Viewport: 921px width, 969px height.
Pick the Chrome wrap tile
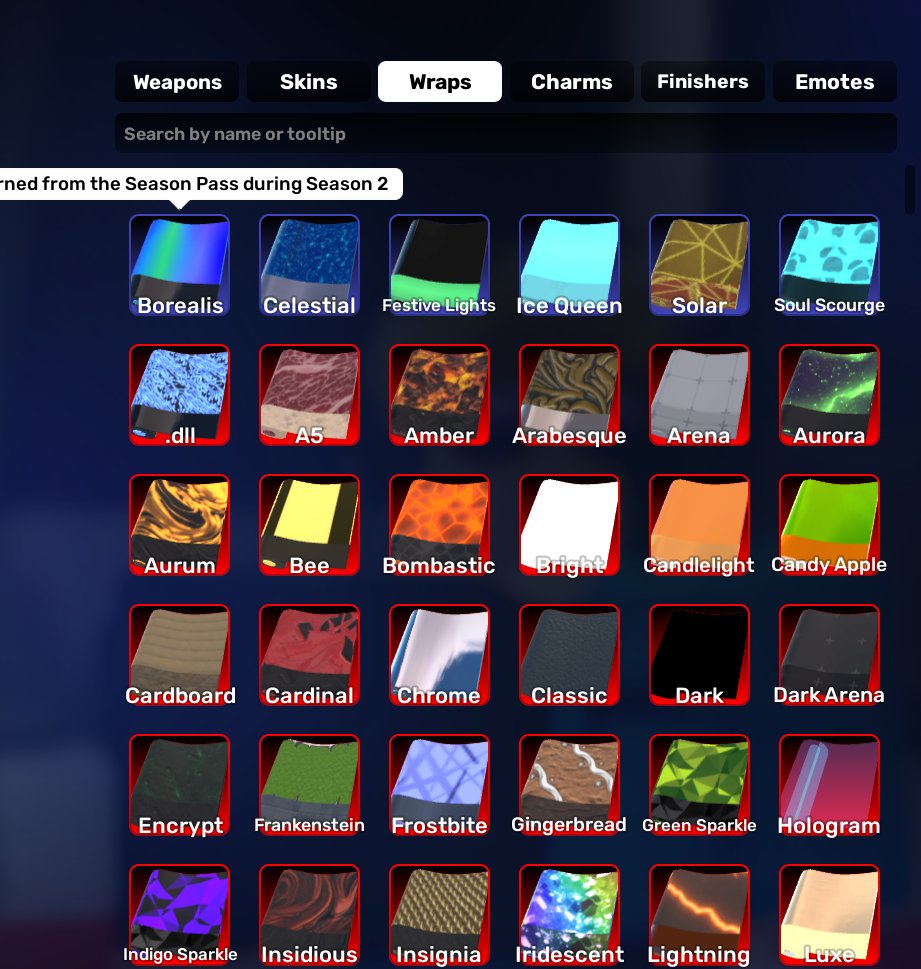(x=439, y=654)
